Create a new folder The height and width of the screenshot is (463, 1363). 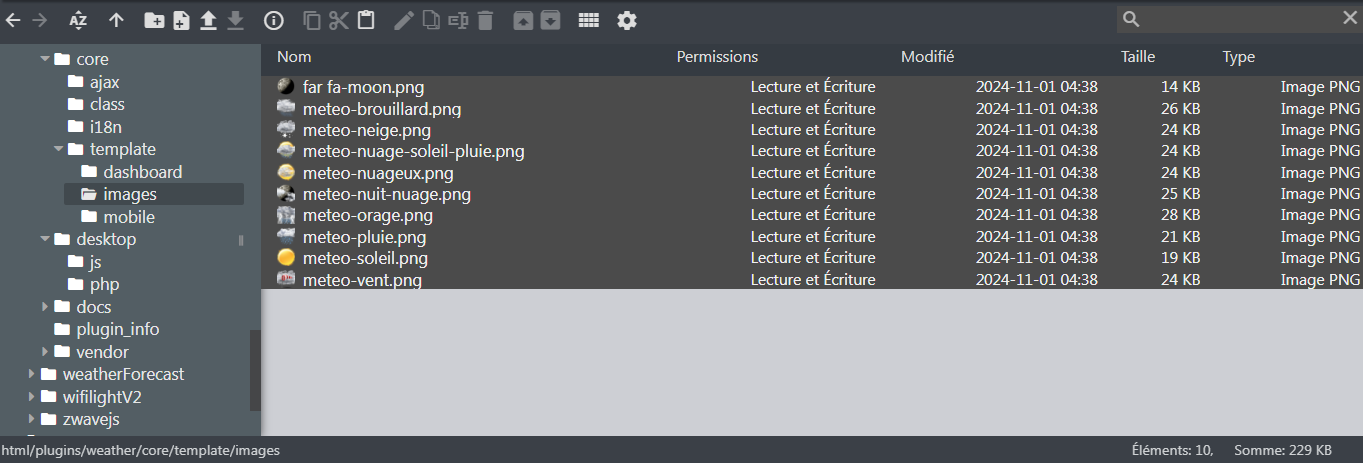[x=154, y=20]
